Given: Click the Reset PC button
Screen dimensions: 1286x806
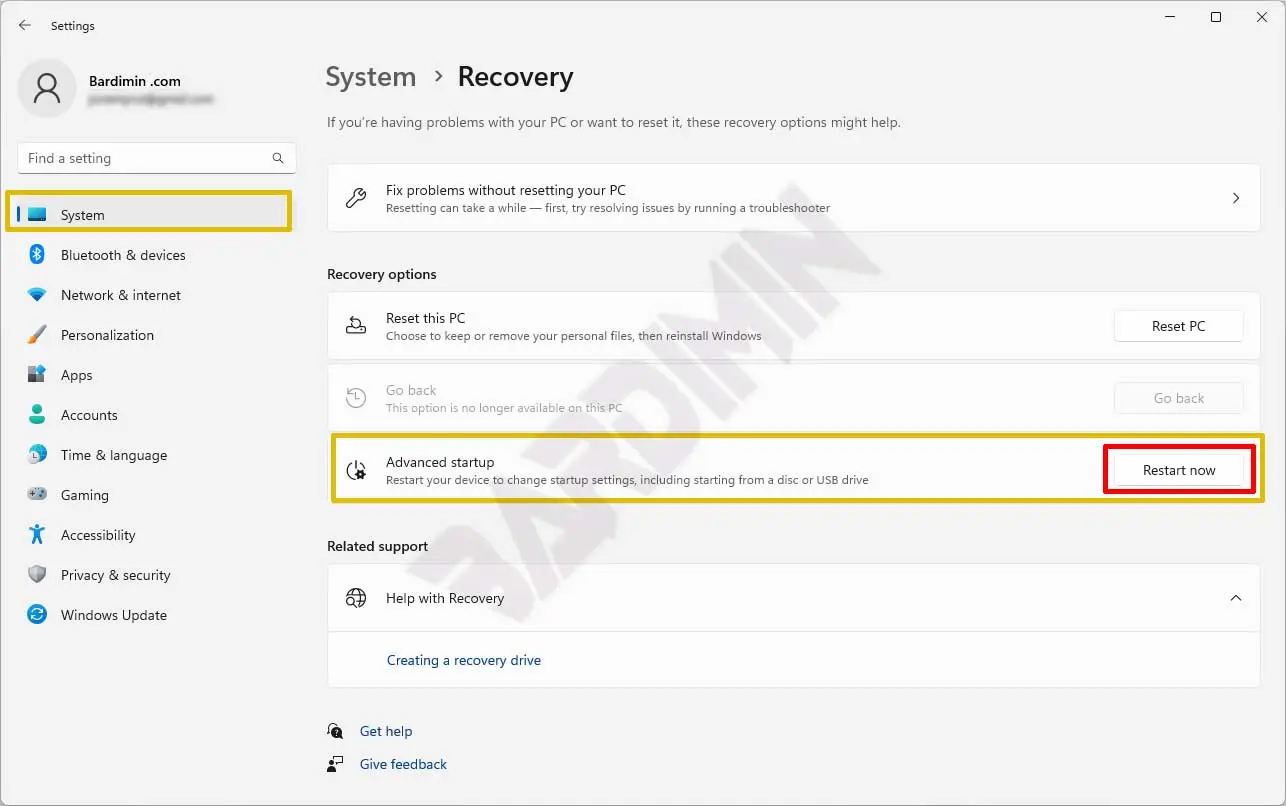Looking at the screenshot, I should (1178, 326).
